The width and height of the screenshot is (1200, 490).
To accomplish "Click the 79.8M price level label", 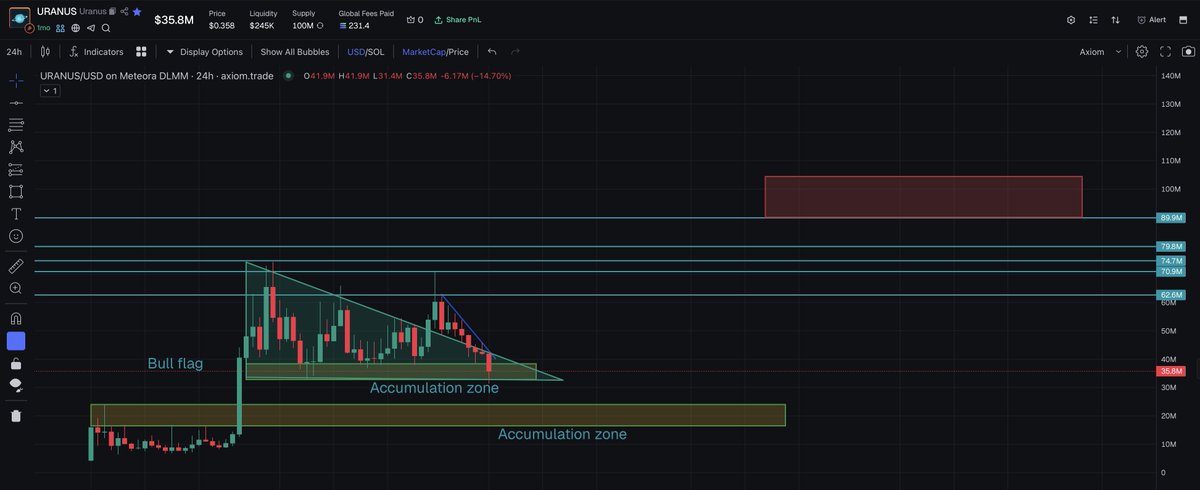I will click(1171, 246).
